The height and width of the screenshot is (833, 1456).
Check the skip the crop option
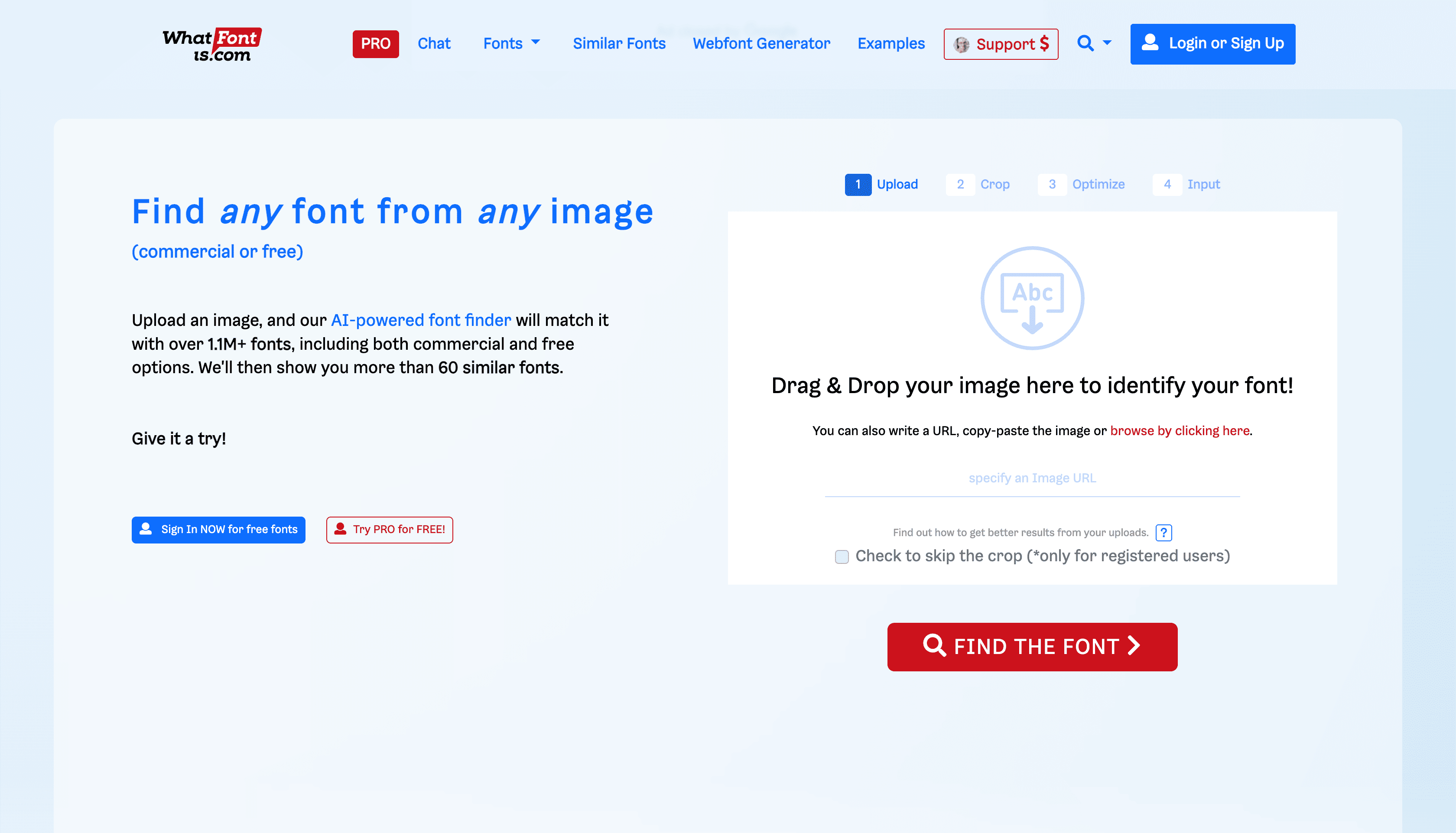coord(841,556)
